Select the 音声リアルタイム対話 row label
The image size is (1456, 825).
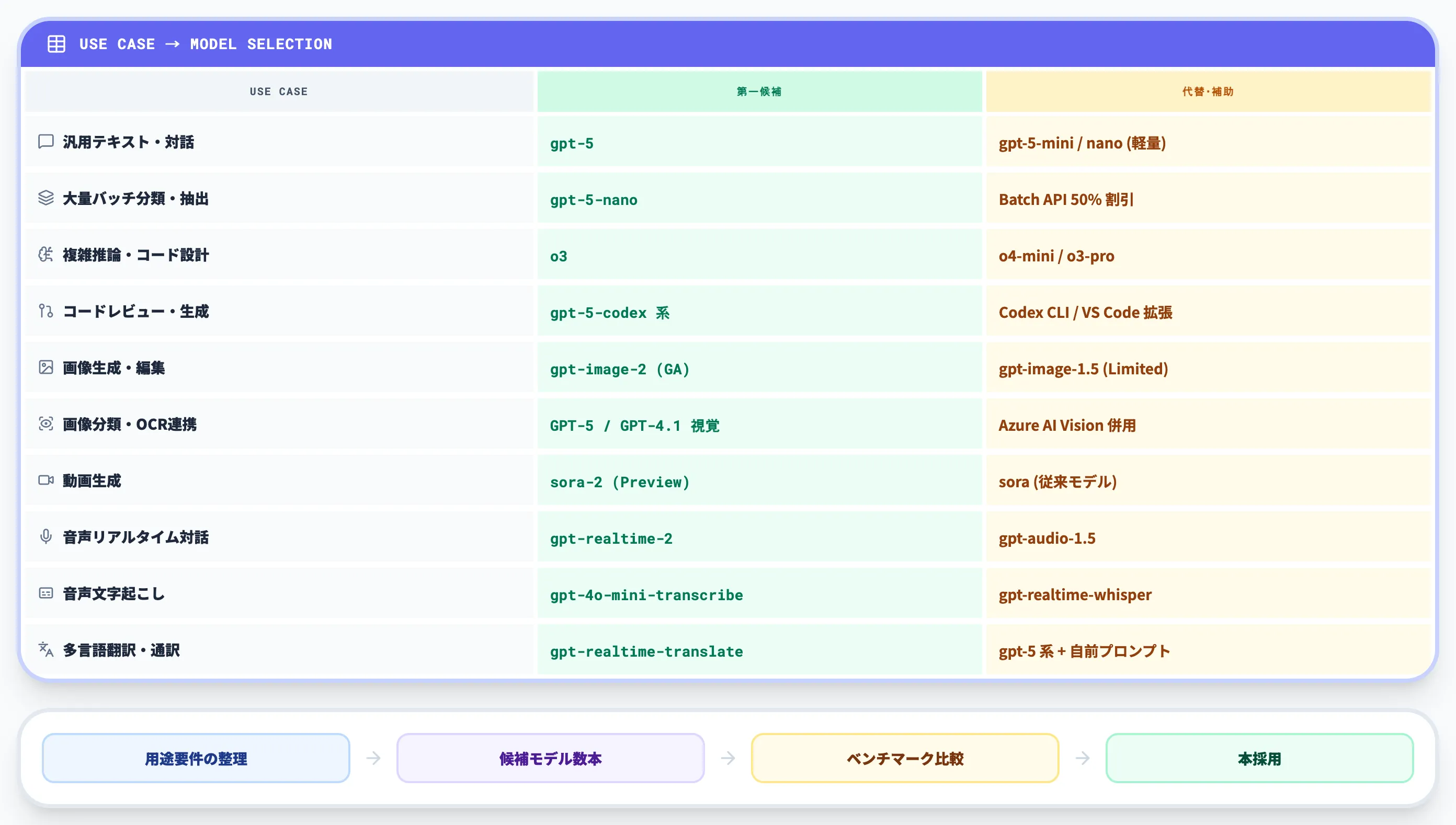136,537
